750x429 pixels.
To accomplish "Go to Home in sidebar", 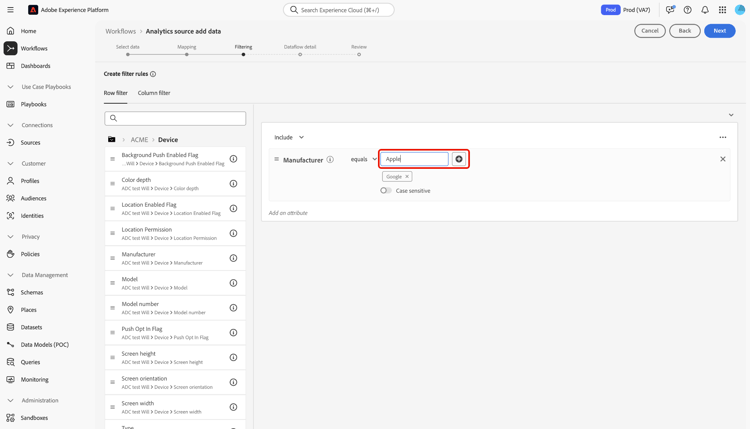I will [28, 31].
